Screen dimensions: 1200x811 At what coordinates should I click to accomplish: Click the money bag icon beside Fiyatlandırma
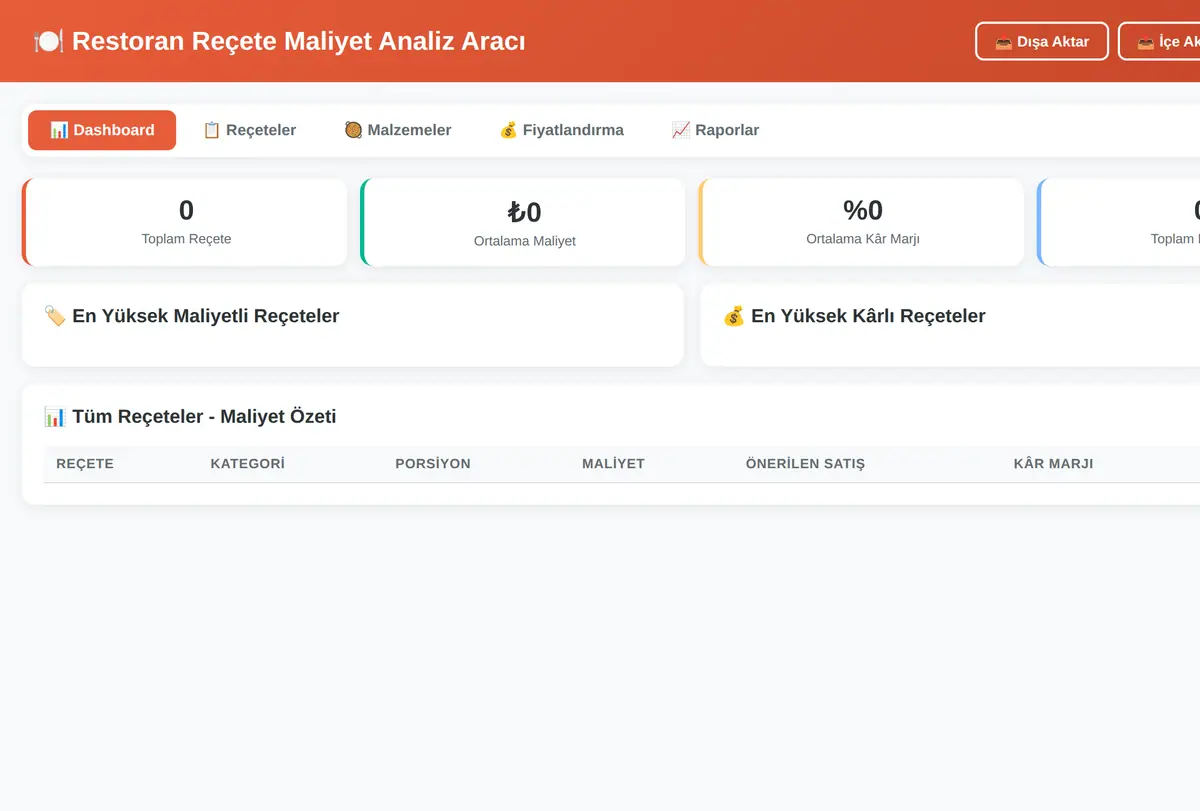coord(508,130)
